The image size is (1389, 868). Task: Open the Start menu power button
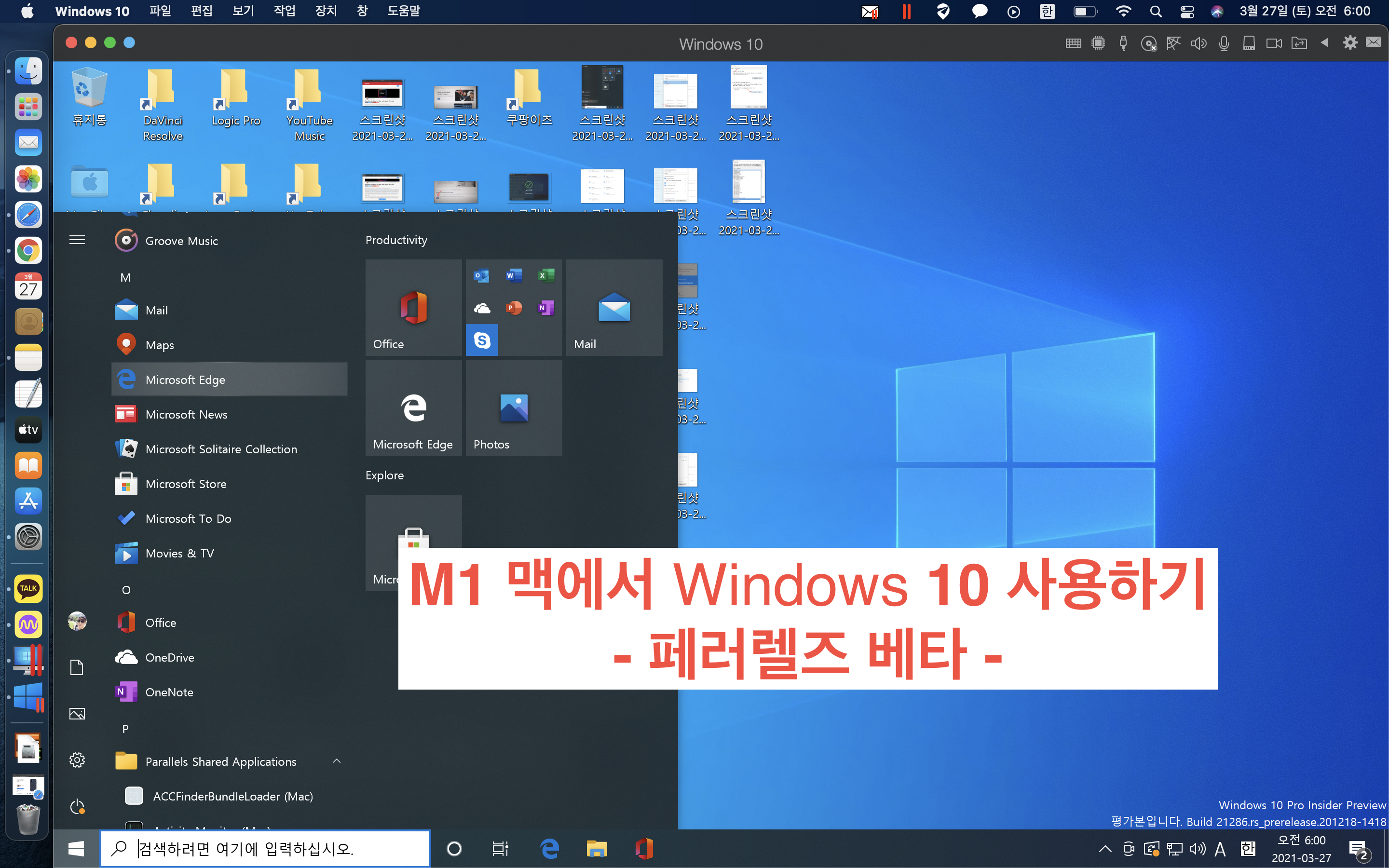77,807
